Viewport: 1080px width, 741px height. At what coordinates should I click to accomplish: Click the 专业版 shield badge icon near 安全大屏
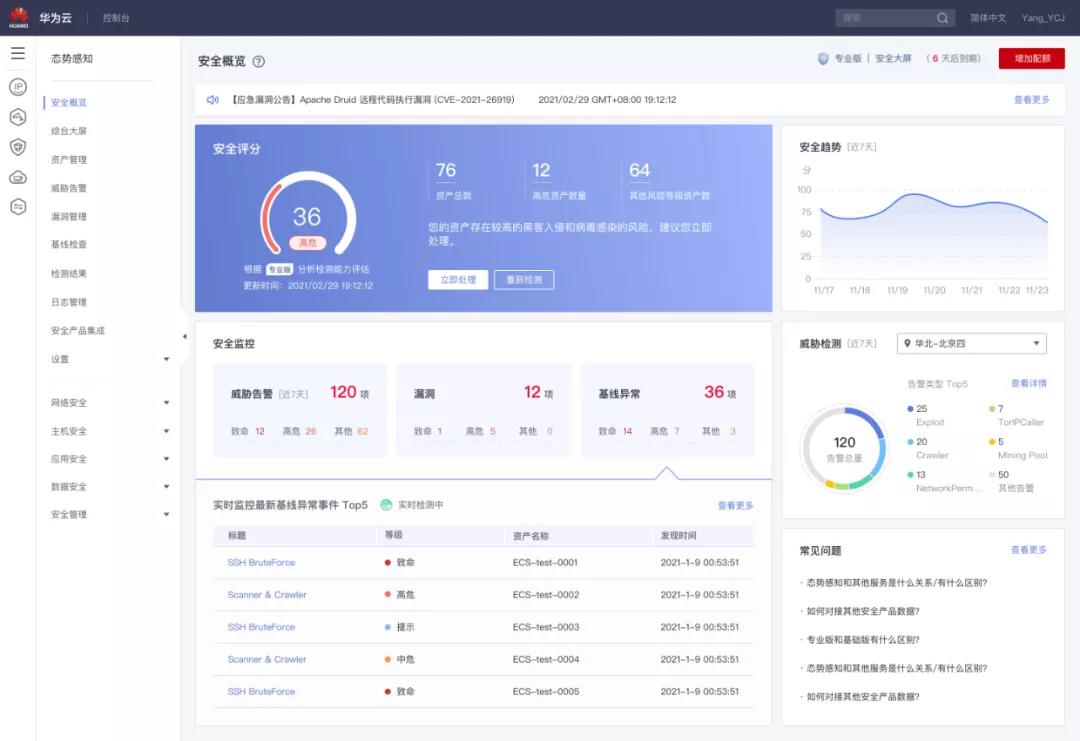pos(824,60)
